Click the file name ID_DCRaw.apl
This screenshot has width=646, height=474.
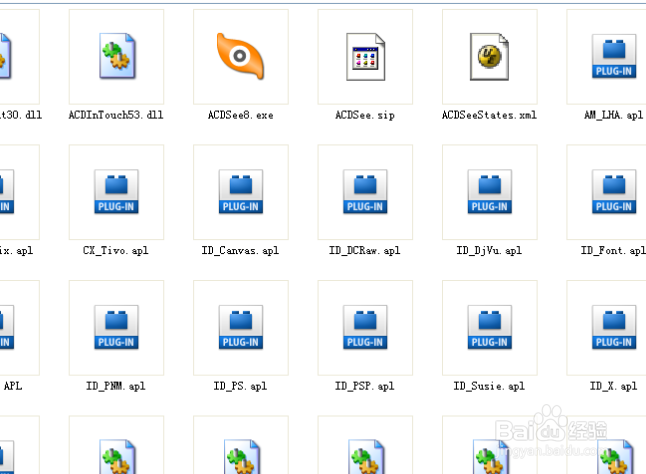point(365,250)
